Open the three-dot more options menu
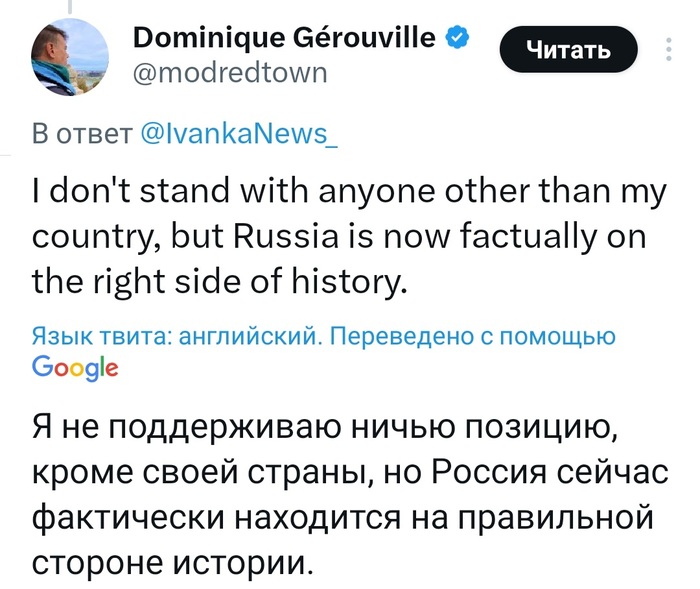The image size is (700, 589). pos(668,49)
